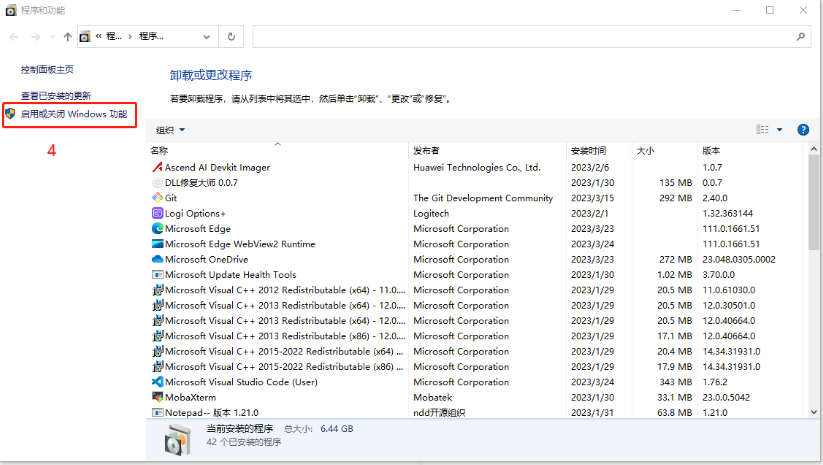Click the Edge WebView2 Runtime icon
This screenshot has height=465, width=823.
pos(157,244)
